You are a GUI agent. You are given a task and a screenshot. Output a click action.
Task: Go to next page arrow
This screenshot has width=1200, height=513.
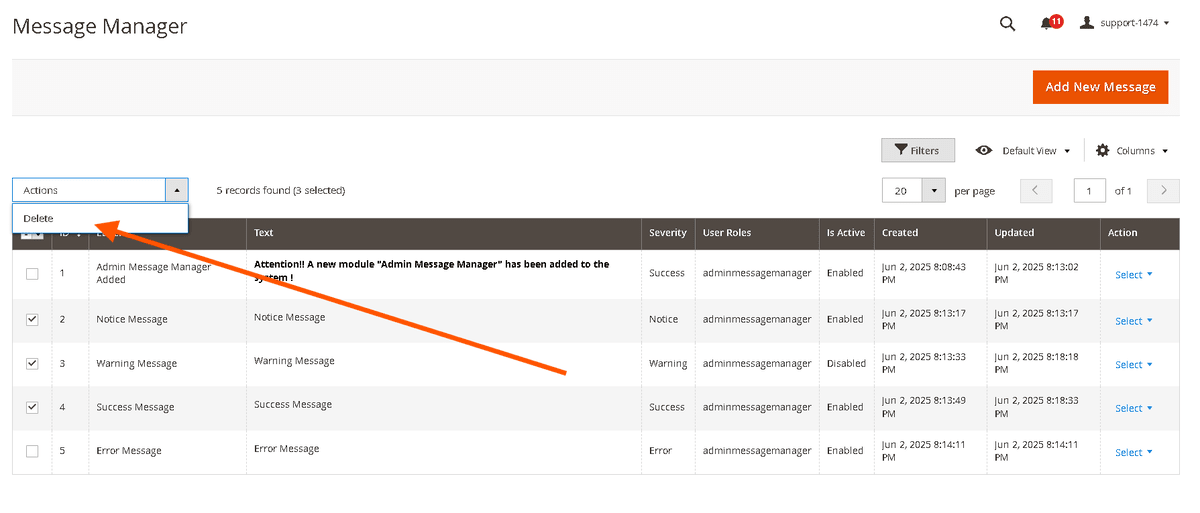(1163, 191)
